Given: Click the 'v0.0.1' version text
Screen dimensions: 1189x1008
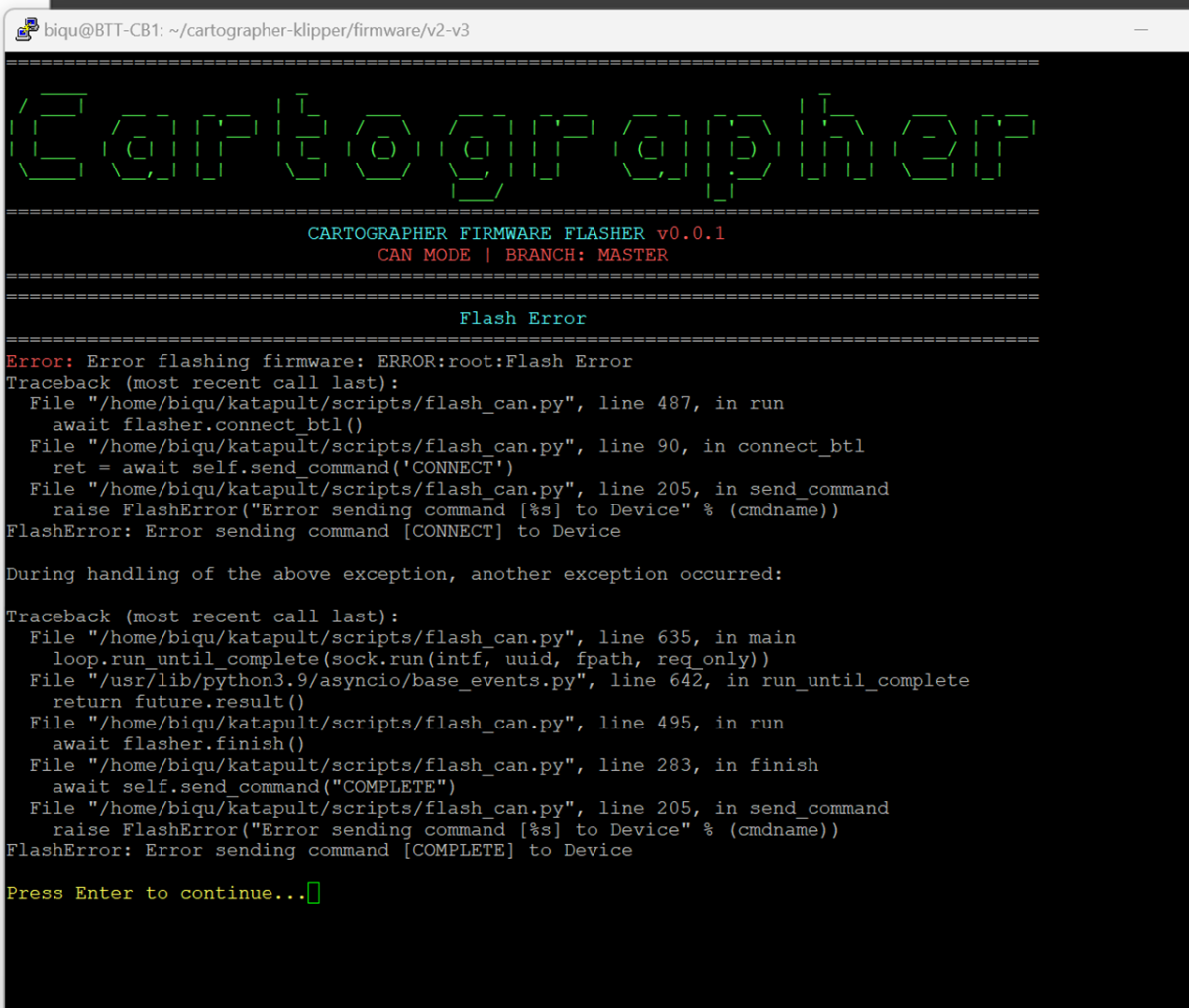Looking at the screenshot, I should tap(691, 234).
